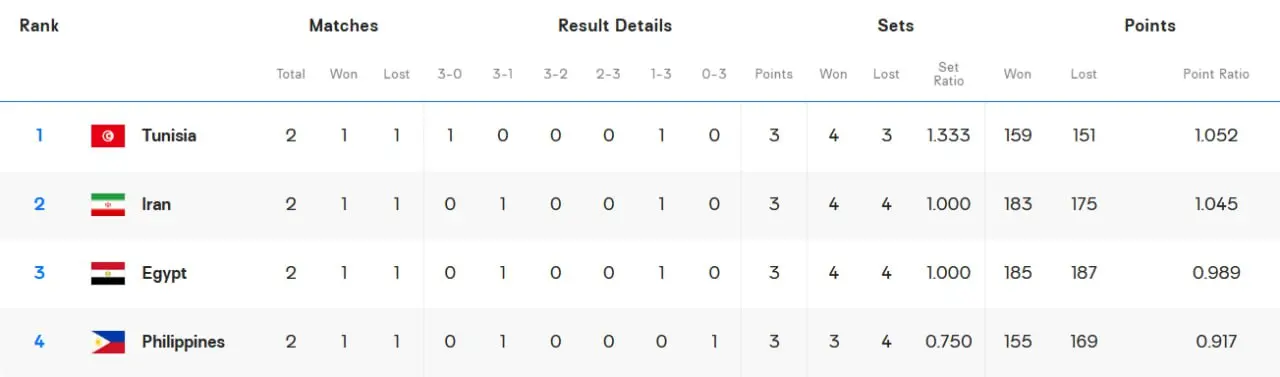Click Egypt's points won value 185

1018,273
